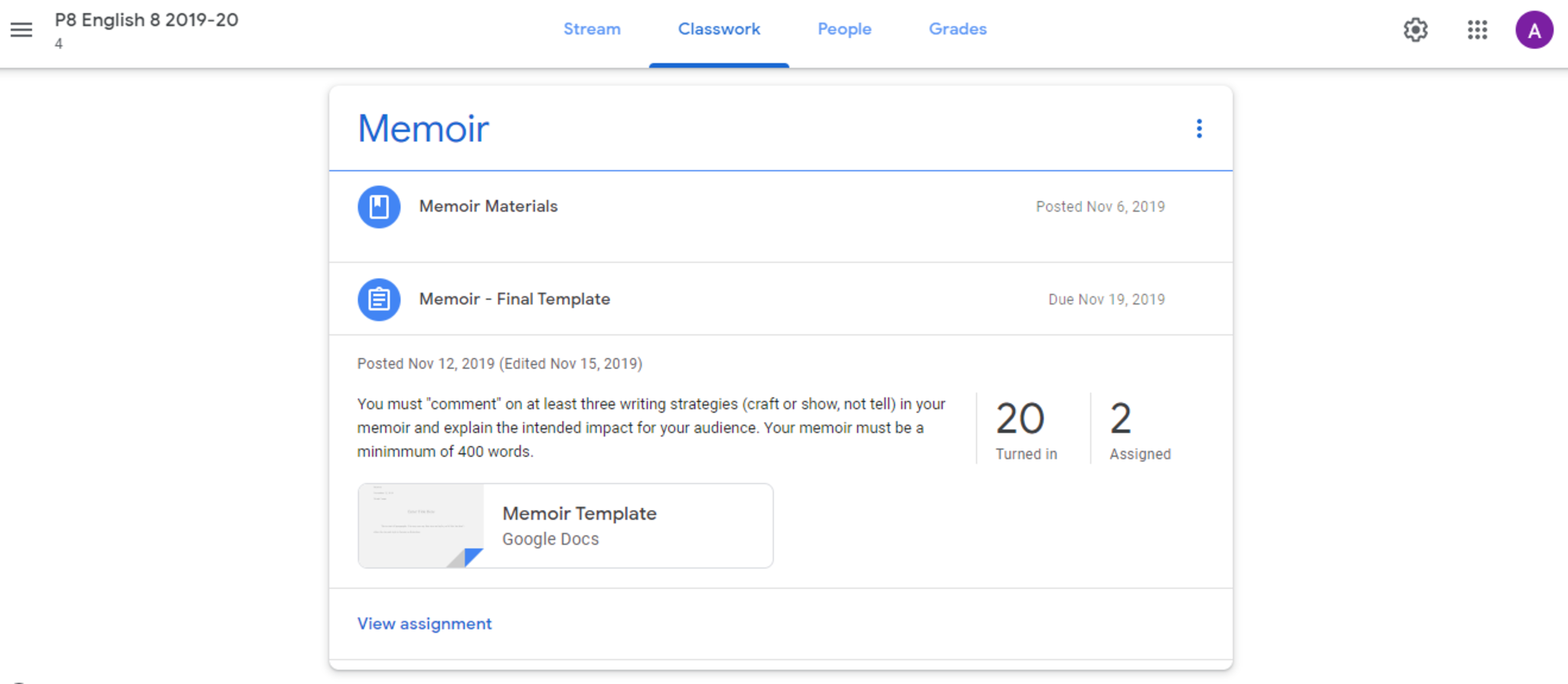1568x684 pixels.
Task: Go to the People tab
Action: coord(844,29)
